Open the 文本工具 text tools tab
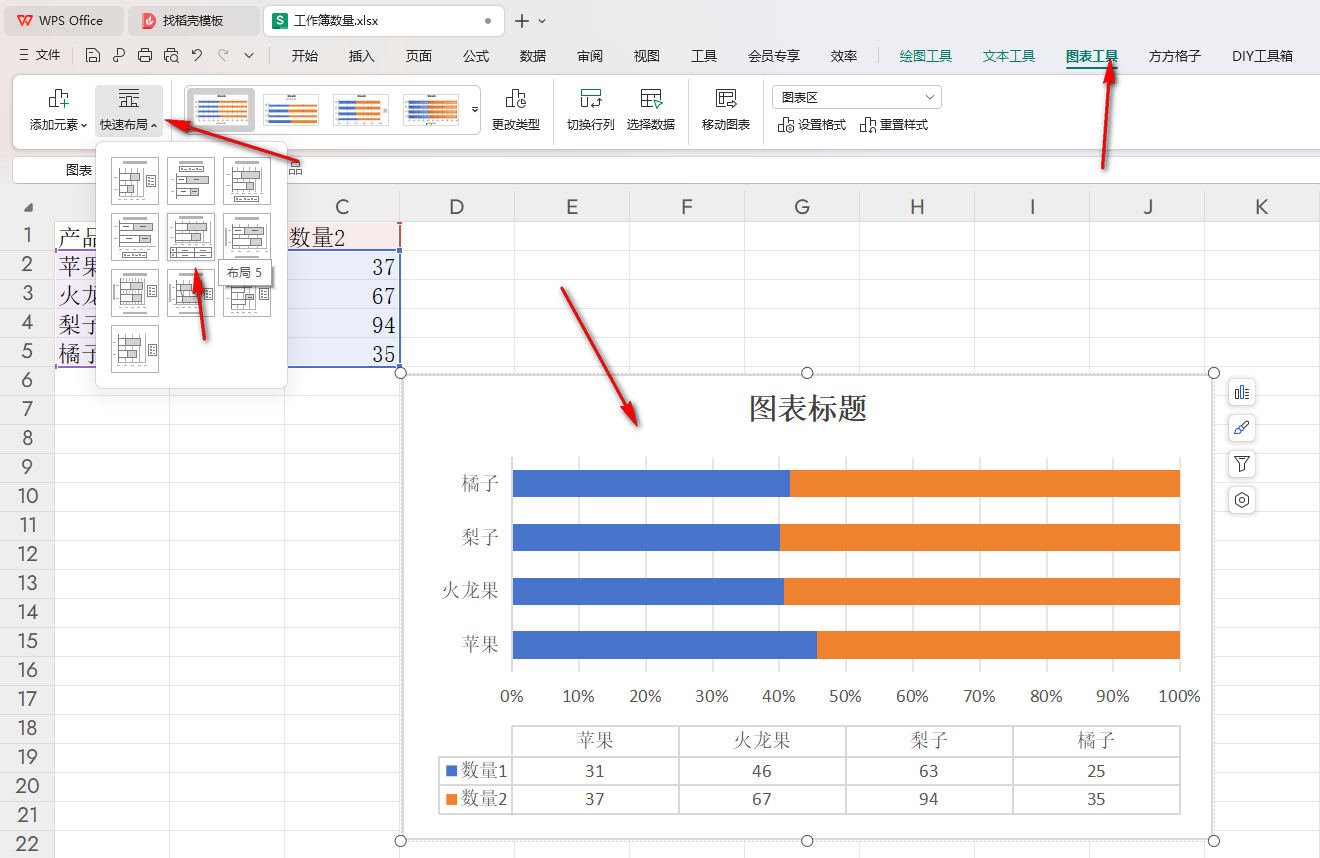The image size is (1320, 858). (x=1009, y=56)
